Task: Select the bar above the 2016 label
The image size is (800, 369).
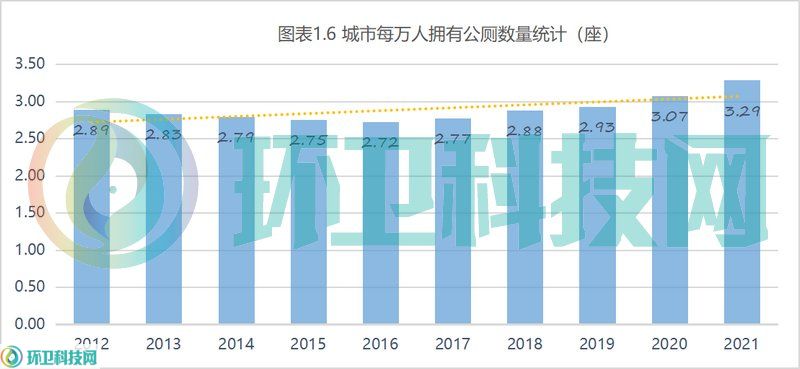Action: (x=381, y=223)
